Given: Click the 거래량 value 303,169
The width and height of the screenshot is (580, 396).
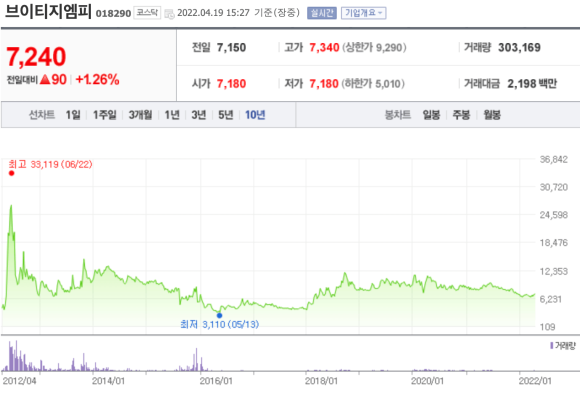Looking at the screenshot, I should tap(519, 48).
